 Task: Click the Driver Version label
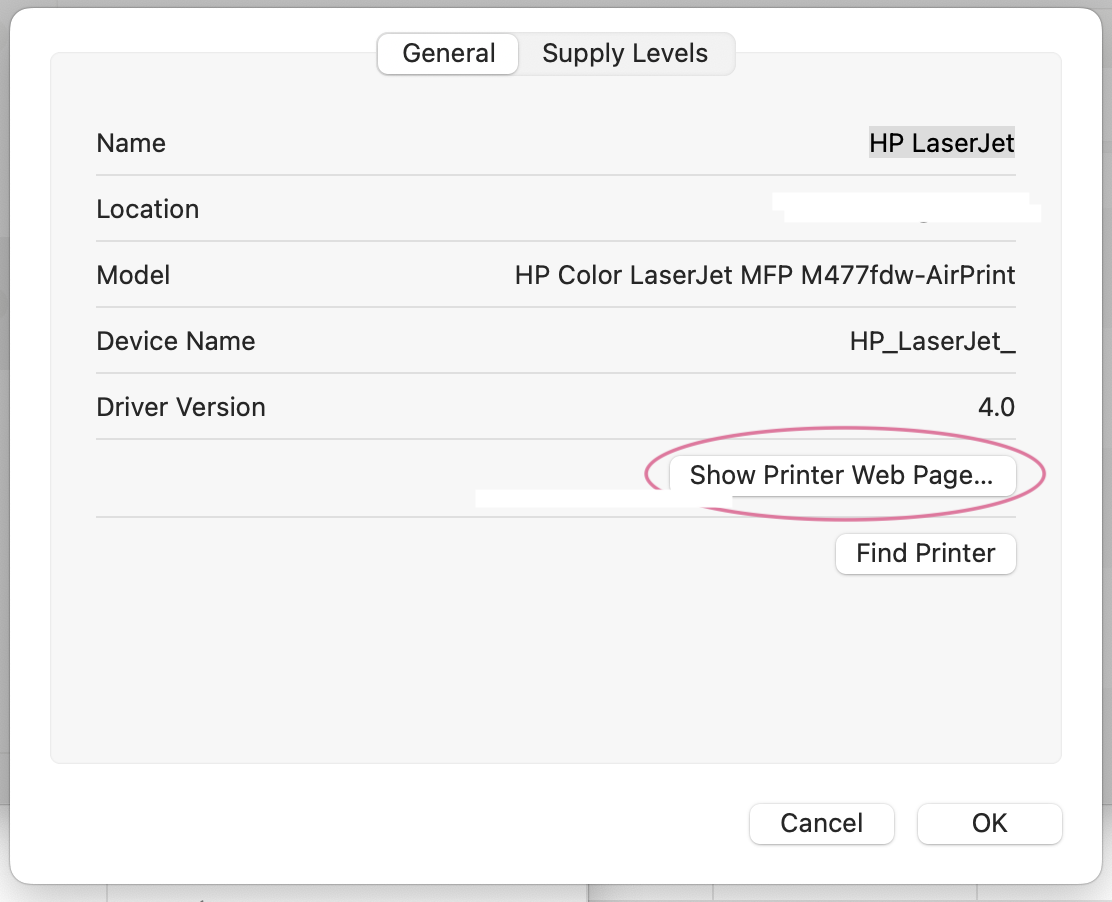pyautogui.click(x=181, y=406)
